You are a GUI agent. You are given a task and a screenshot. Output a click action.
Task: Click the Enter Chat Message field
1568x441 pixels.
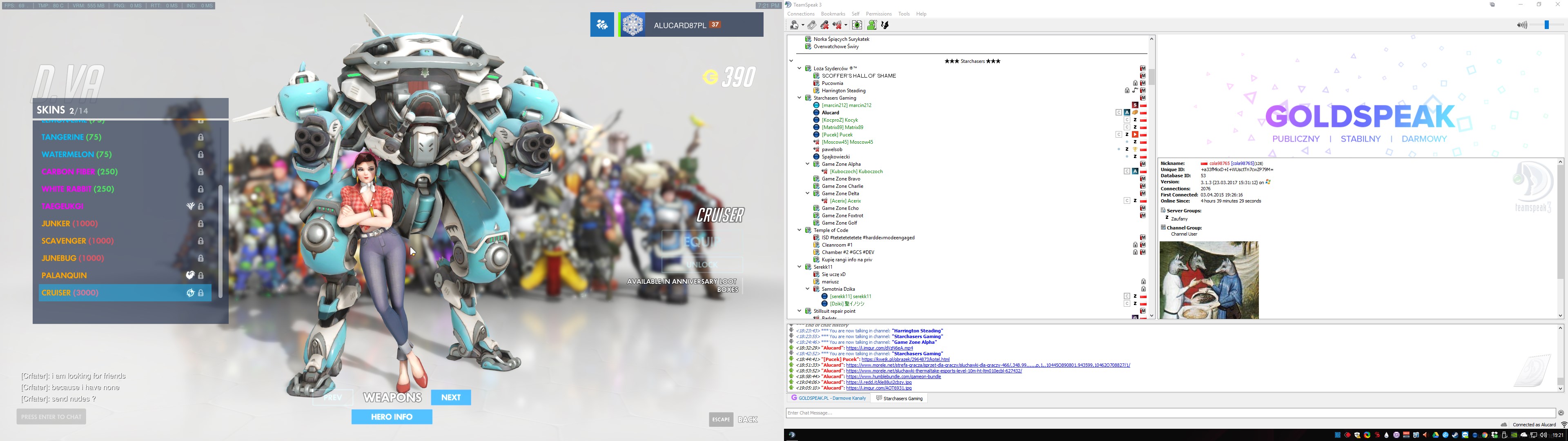click(1156, 413)
